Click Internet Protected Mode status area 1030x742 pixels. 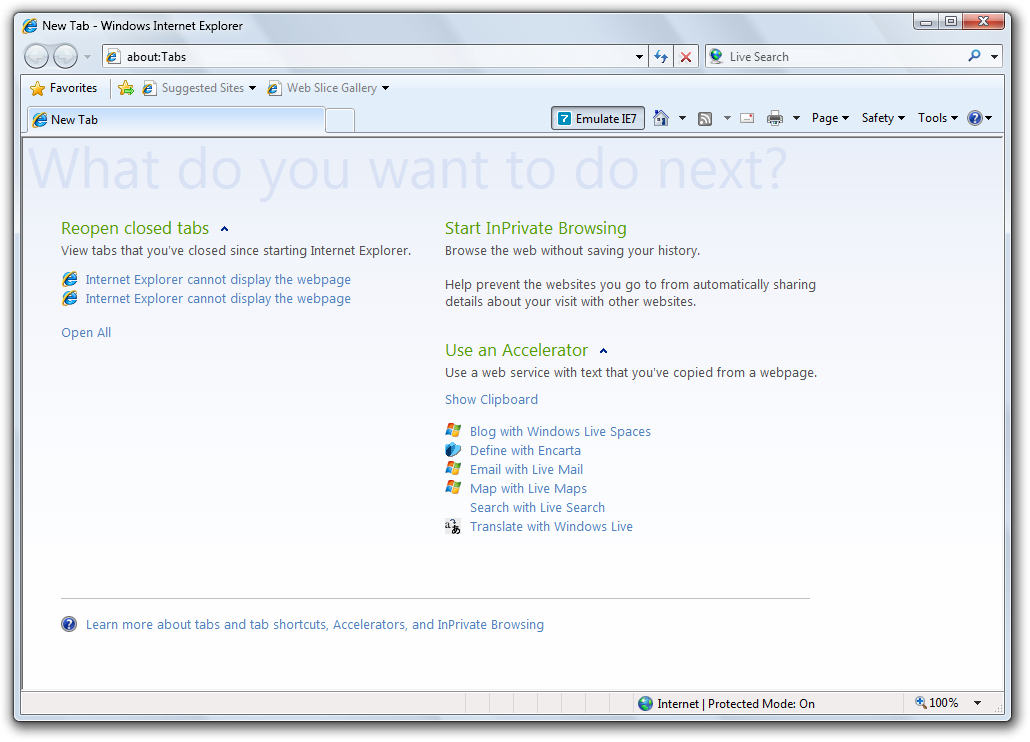tap(736, 704)
